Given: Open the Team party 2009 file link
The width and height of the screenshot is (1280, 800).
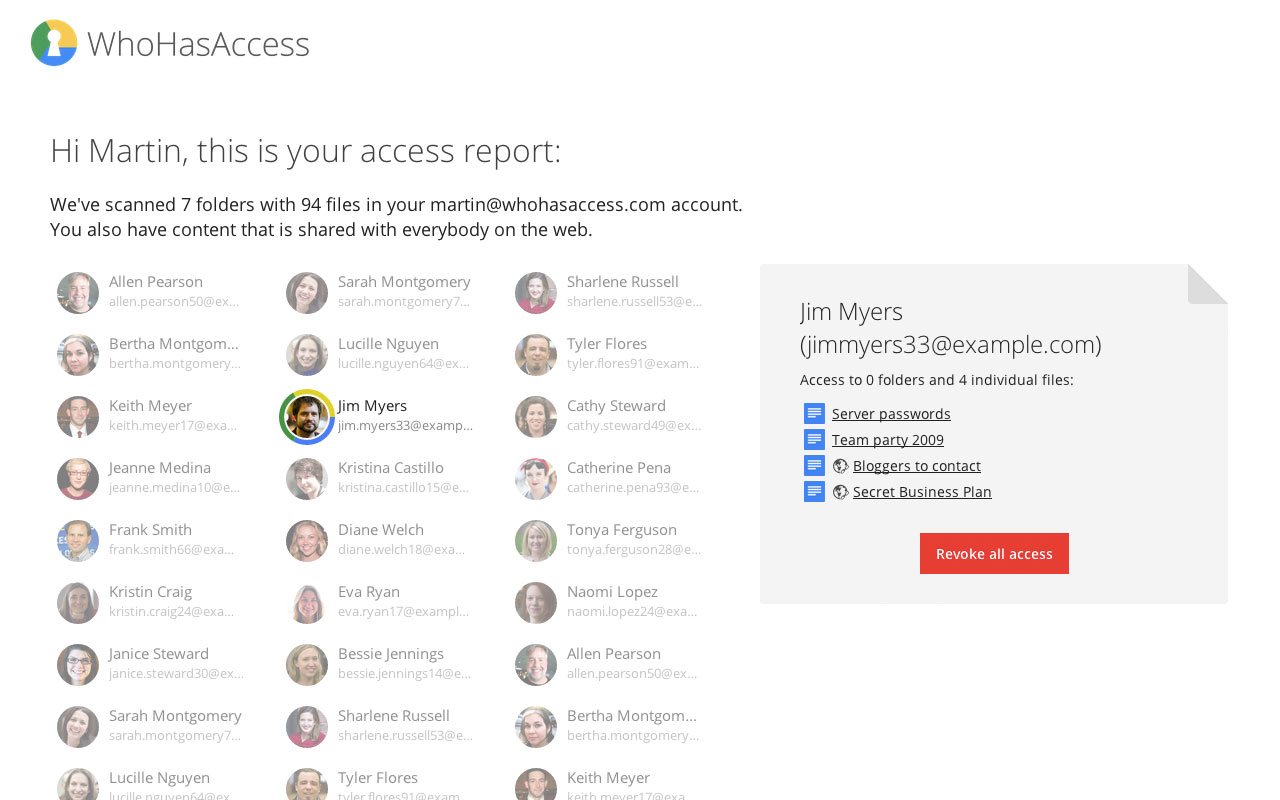Looking at the screenshot, I should 887,439.
